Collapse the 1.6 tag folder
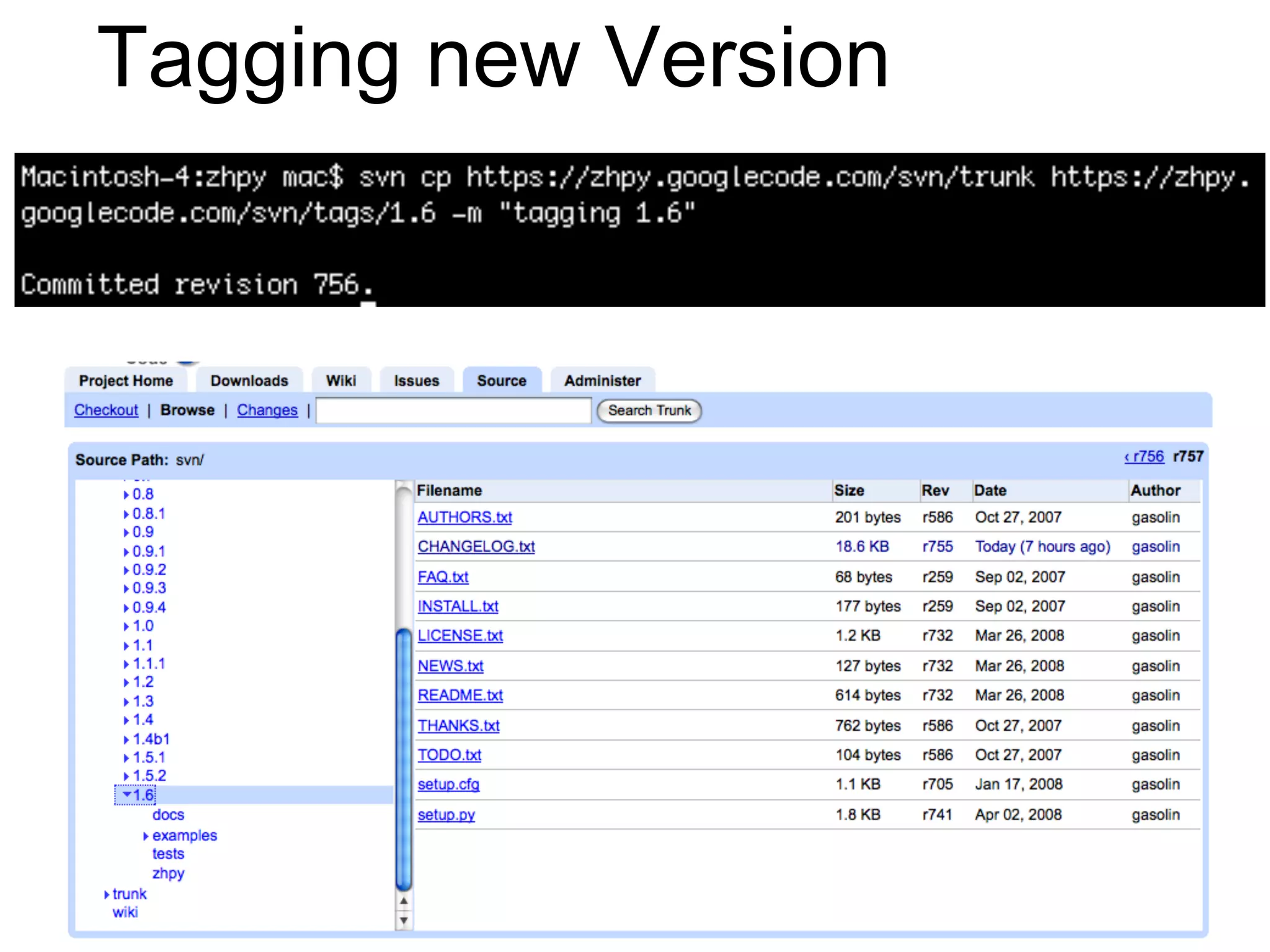The height and width of the screenshot is (952, 1270). click(127, 795)
